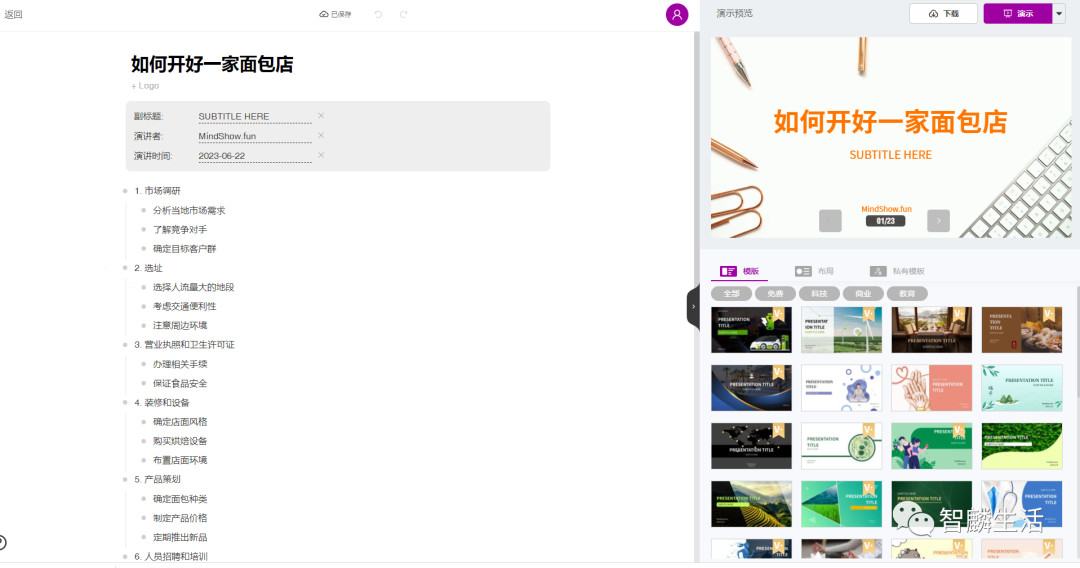Screen dimensions: 1080x568
Task: Select the dark blue gold curve template
Action: [751, 388]
